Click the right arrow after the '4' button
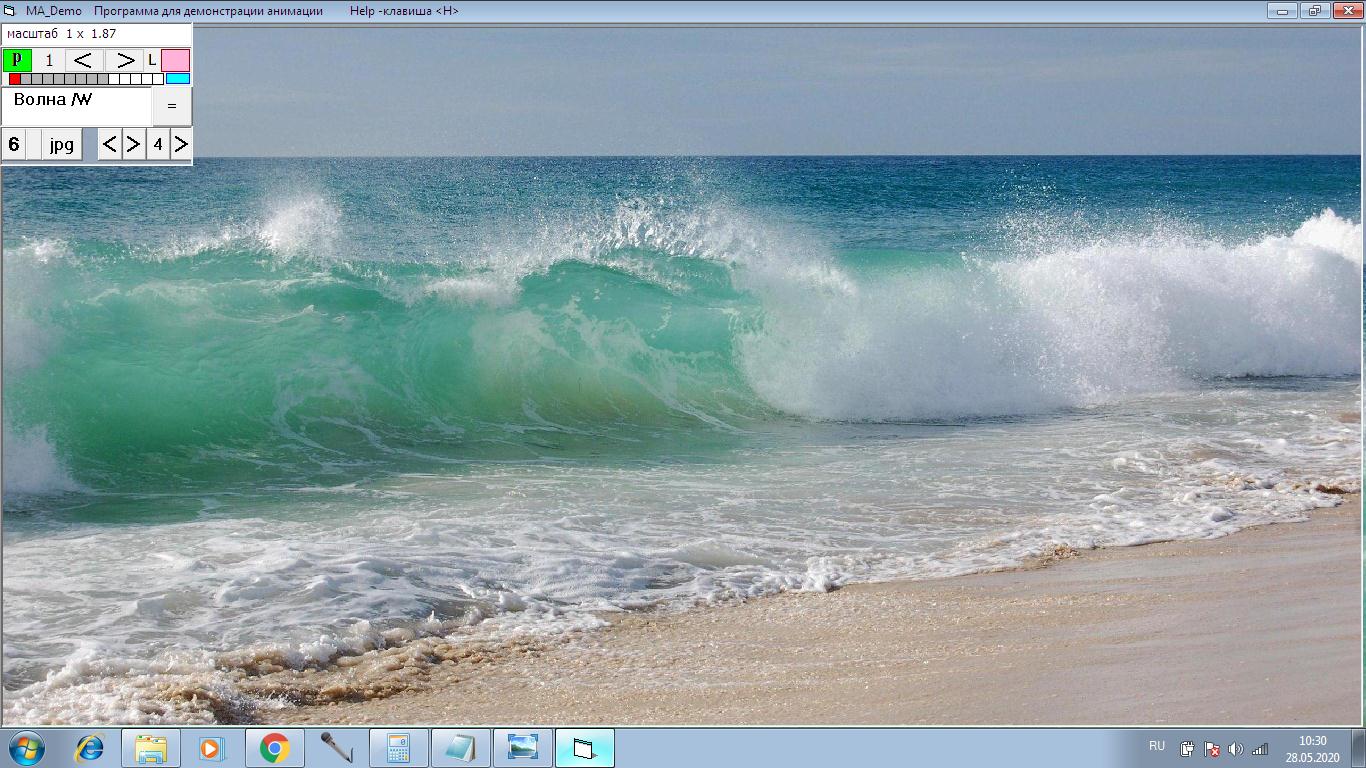1366x768 pixels. point(181,144)
